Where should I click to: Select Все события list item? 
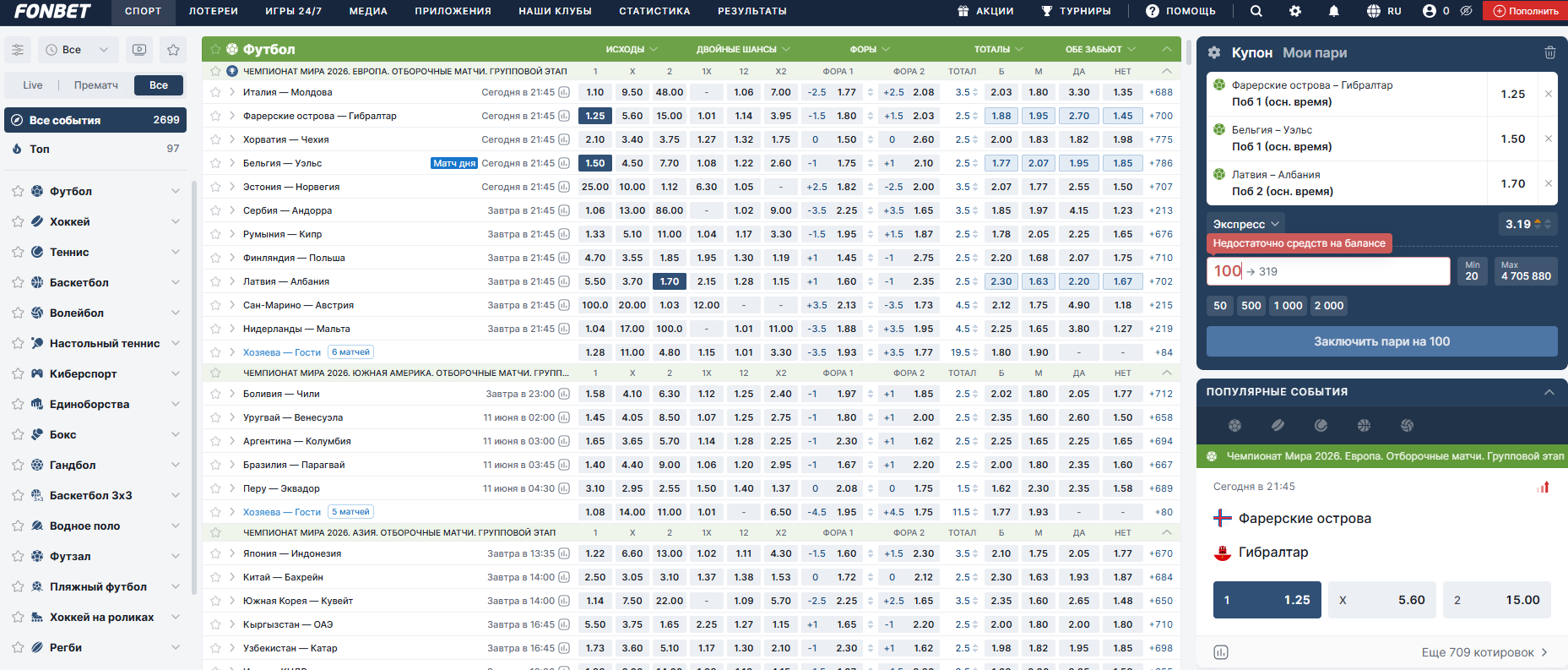coord(95,120)
